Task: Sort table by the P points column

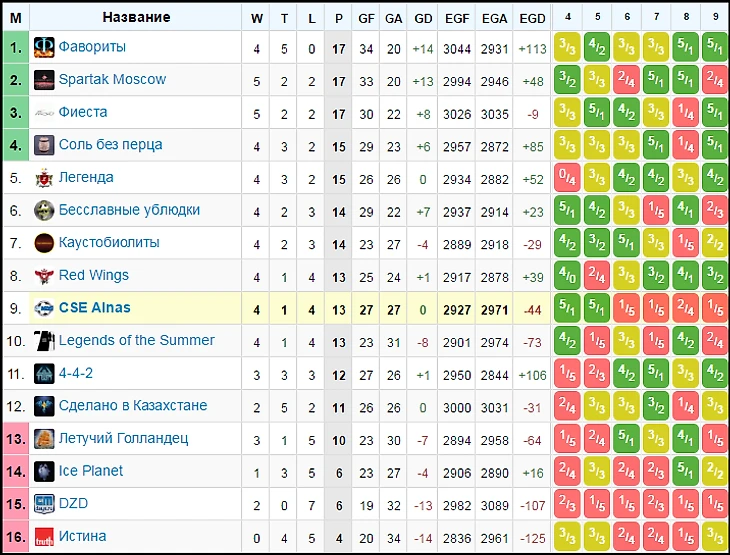Action: click(x=340, y=17)
